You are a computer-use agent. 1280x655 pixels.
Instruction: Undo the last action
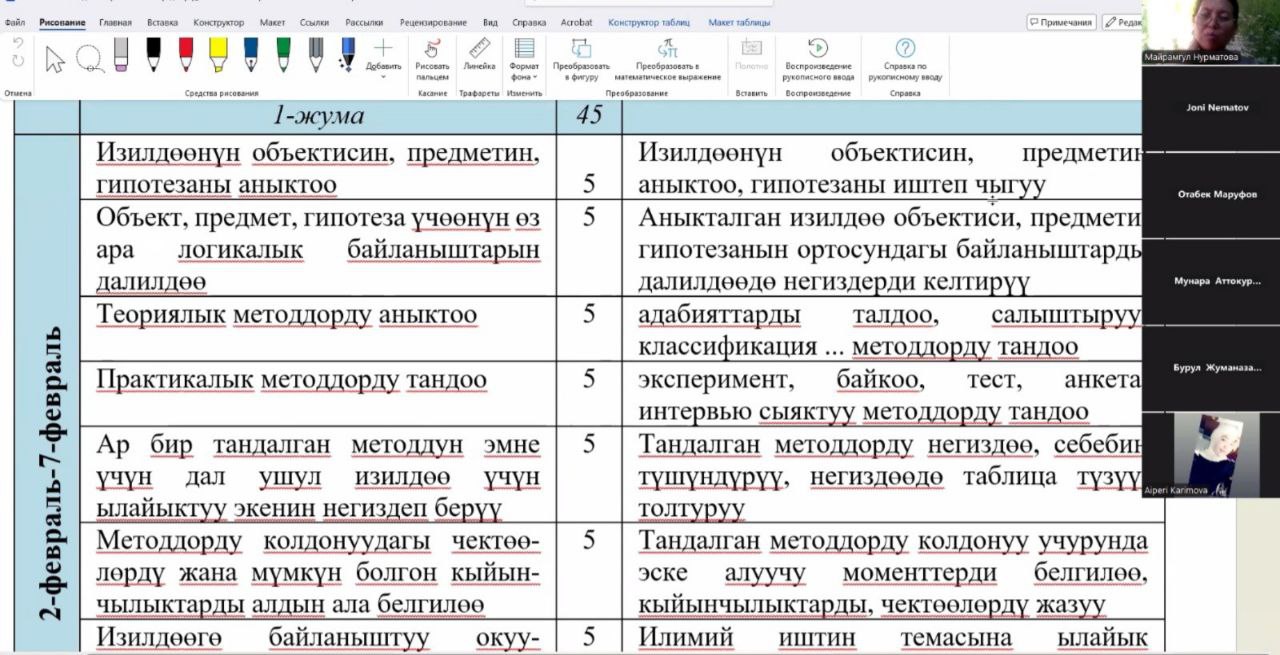[x=17, y=45]
